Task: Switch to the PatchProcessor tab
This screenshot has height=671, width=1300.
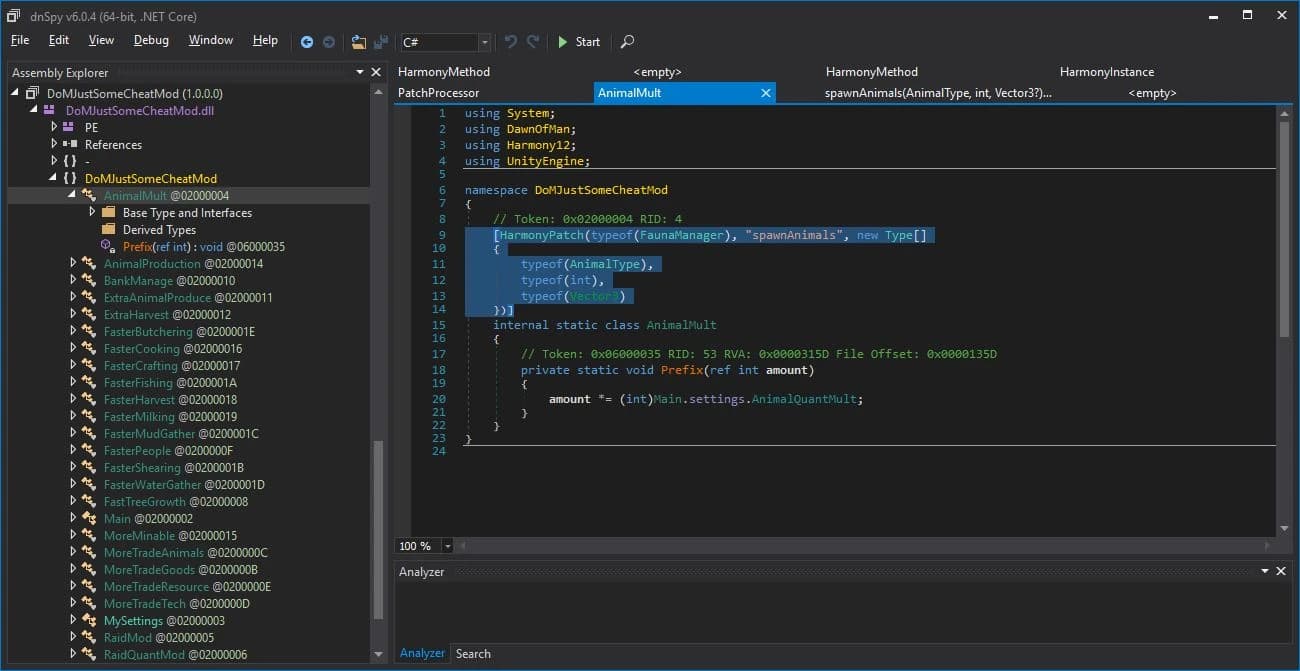Action: 438,93
